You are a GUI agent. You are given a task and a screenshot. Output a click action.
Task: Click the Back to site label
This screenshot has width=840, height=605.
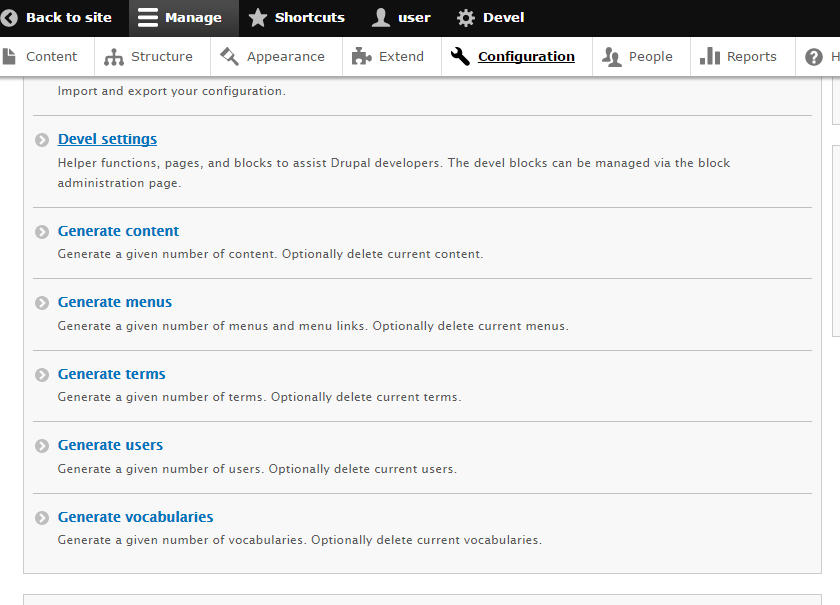coord(69,18)
